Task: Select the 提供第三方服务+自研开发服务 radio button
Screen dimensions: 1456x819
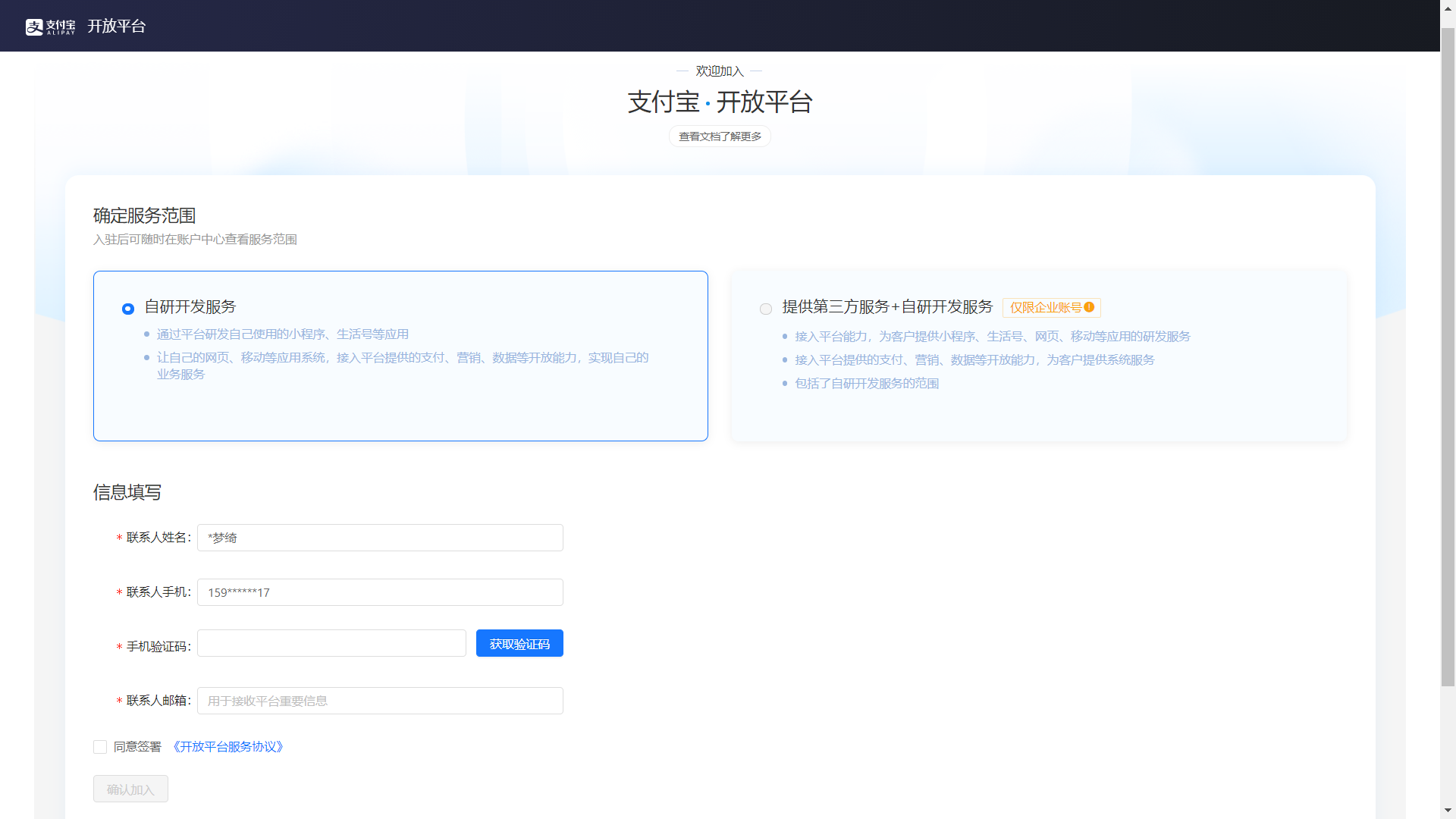Action: click(x=766, y=309)
